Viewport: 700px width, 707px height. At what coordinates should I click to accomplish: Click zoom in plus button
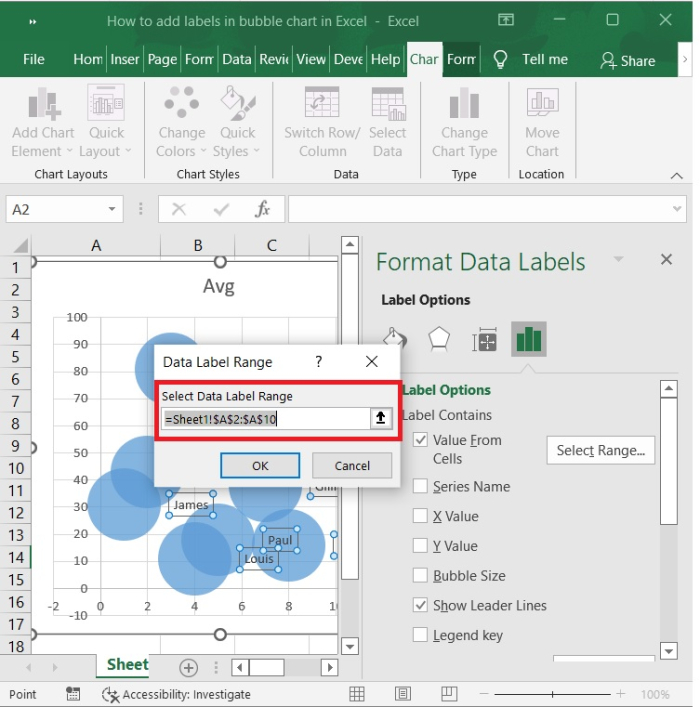[621, 694]
